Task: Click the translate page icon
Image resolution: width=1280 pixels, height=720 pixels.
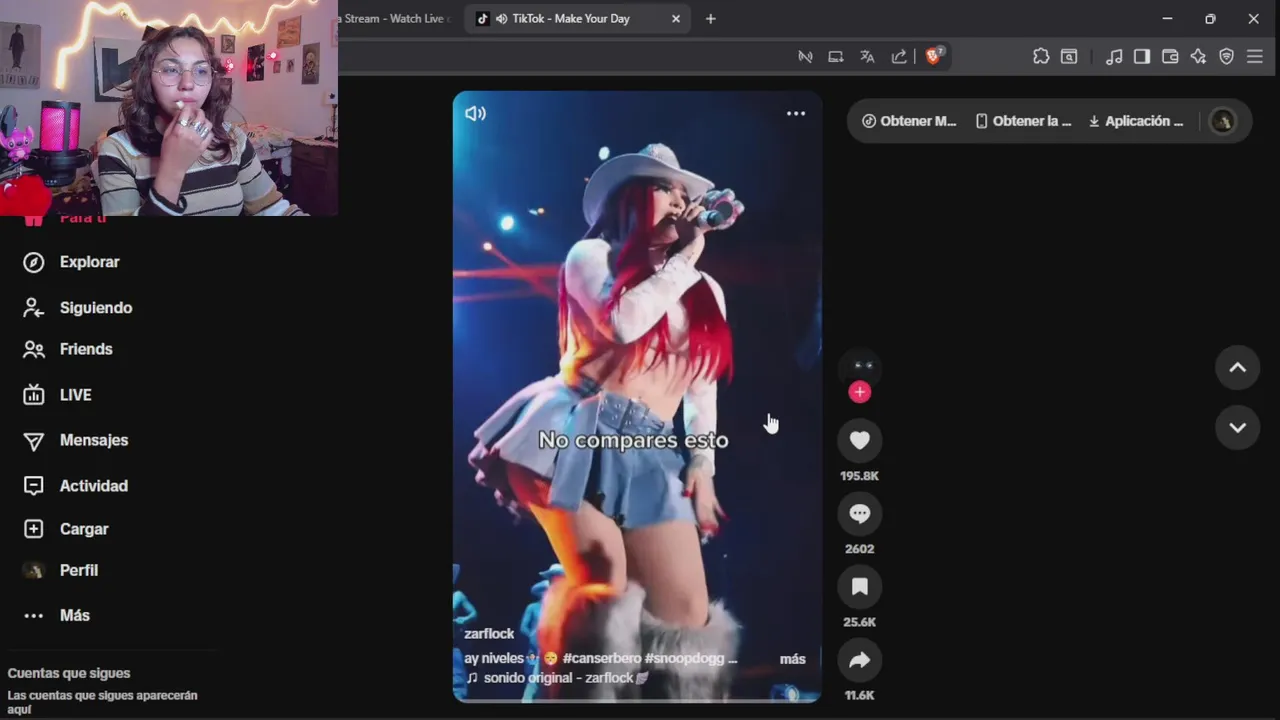Action: click(867, 57)
